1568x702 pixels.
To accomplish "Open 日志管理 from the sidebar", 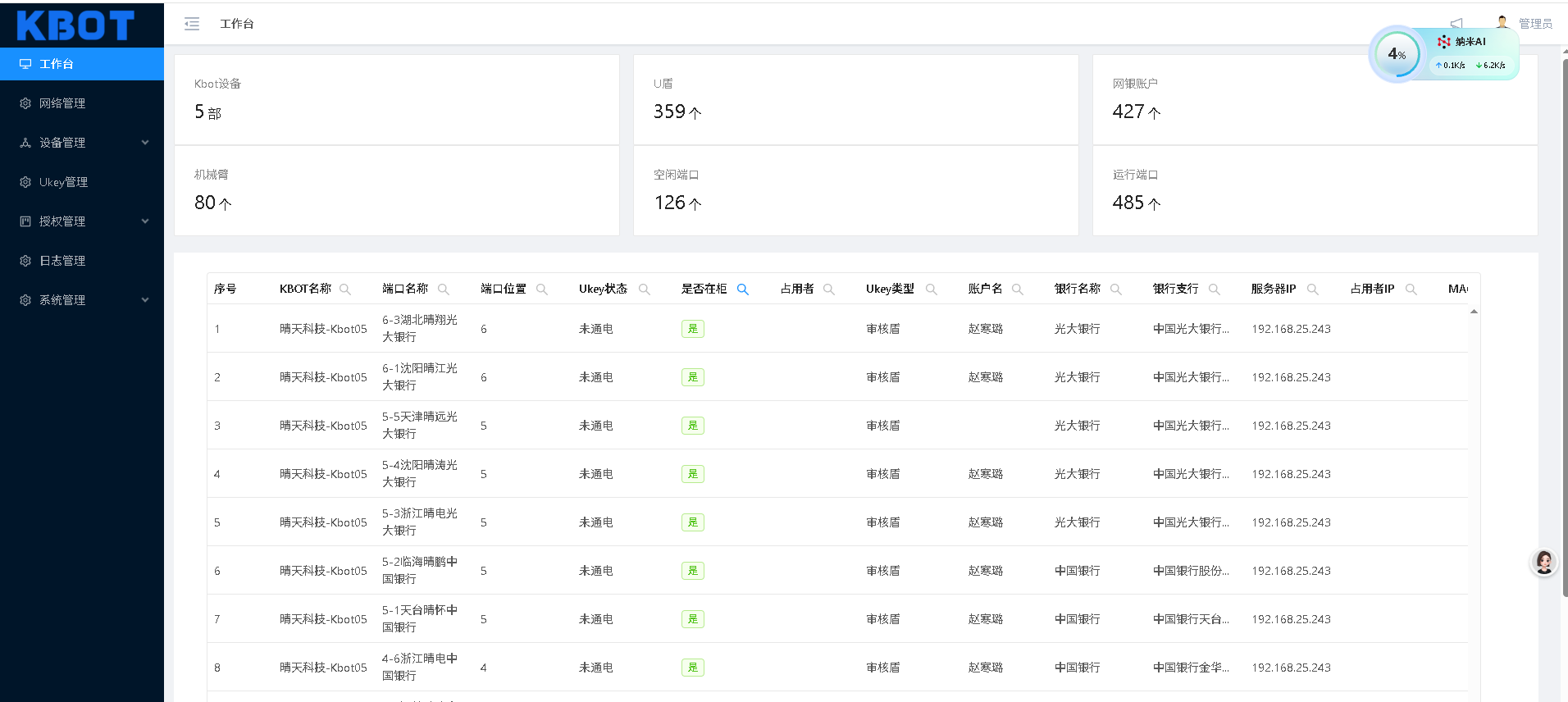I will tap(62, 261).
